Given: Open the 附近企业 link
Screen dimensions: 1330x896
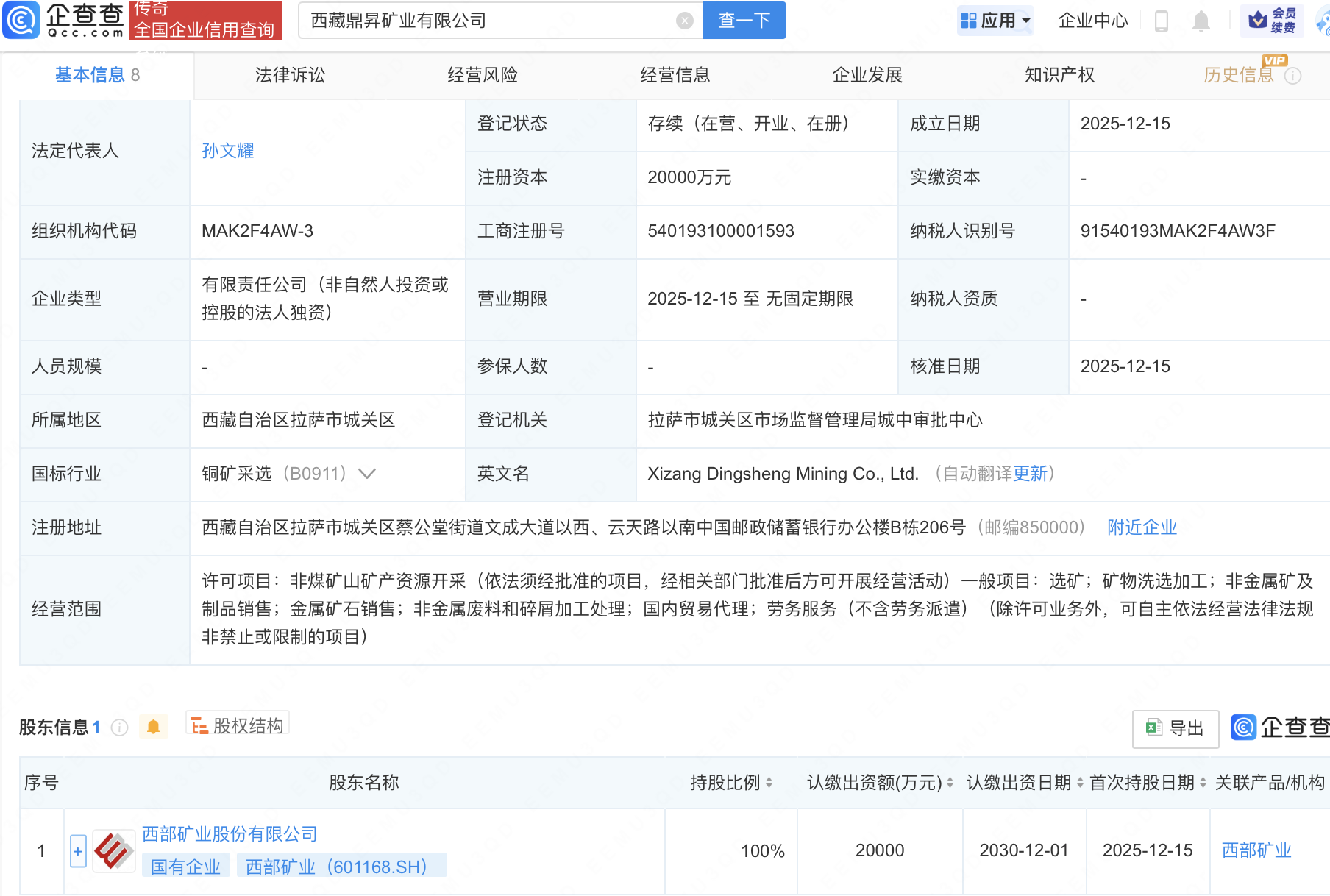Looking at the screenshot, I should 1142,527.
